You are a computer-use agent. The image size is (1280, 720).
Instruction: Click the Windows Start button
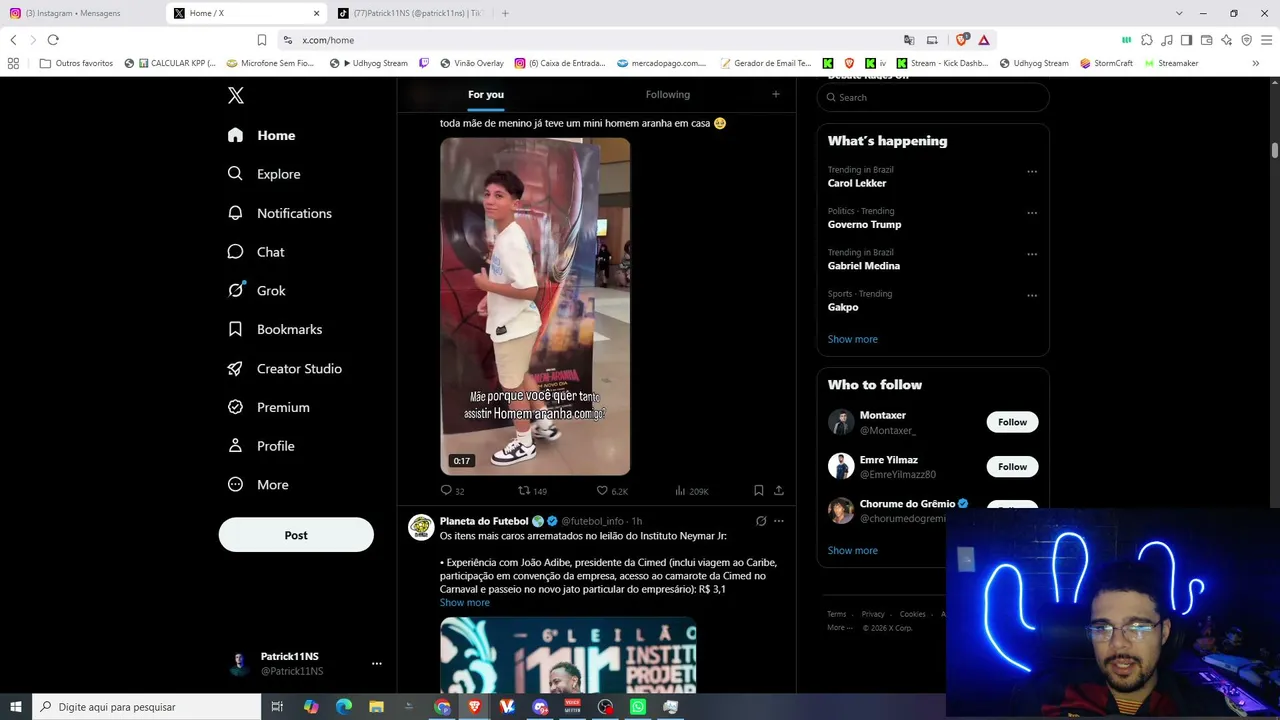click(x=16, y=707)
